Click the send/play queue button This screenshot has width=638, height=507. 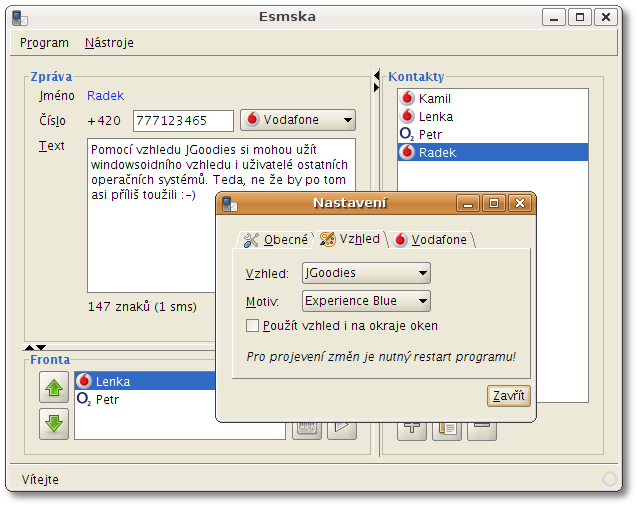342,431
